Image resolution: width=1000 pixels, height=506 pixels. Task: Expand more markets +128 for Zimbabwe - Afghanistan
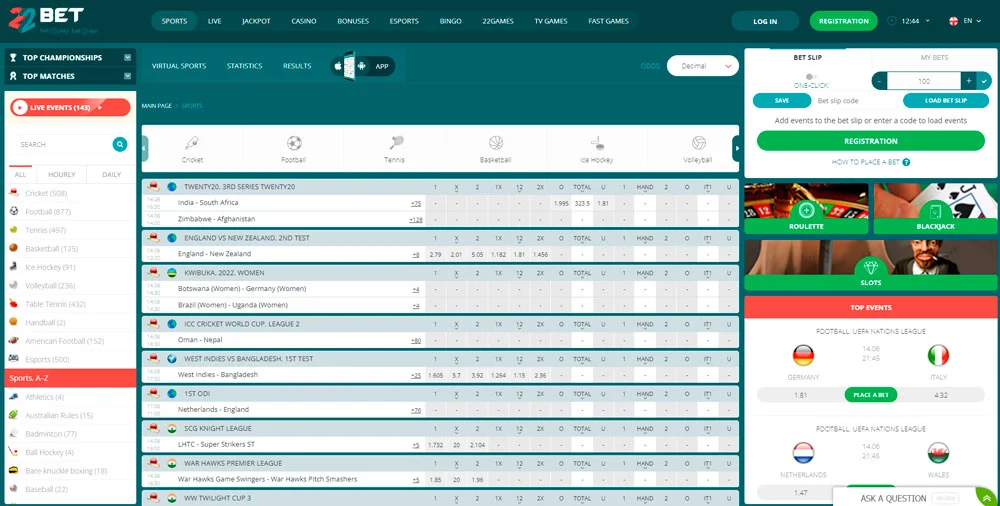[x=415, y=220]
